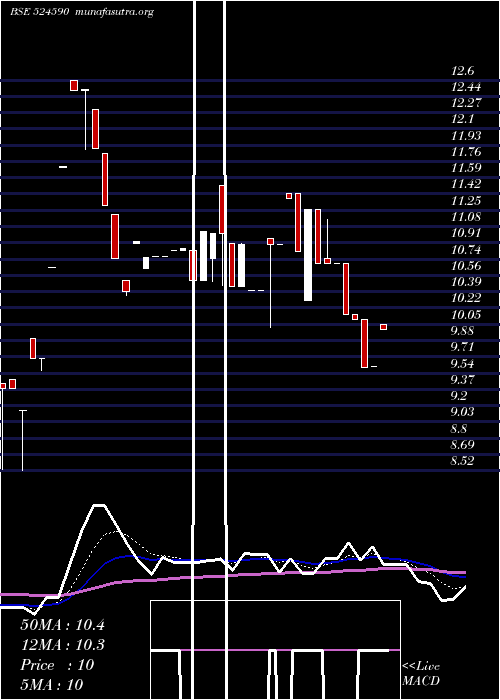Click the 11.76 price axis label
The width and height of the screenshot is (500, 700).
click(x=466, y=152)
